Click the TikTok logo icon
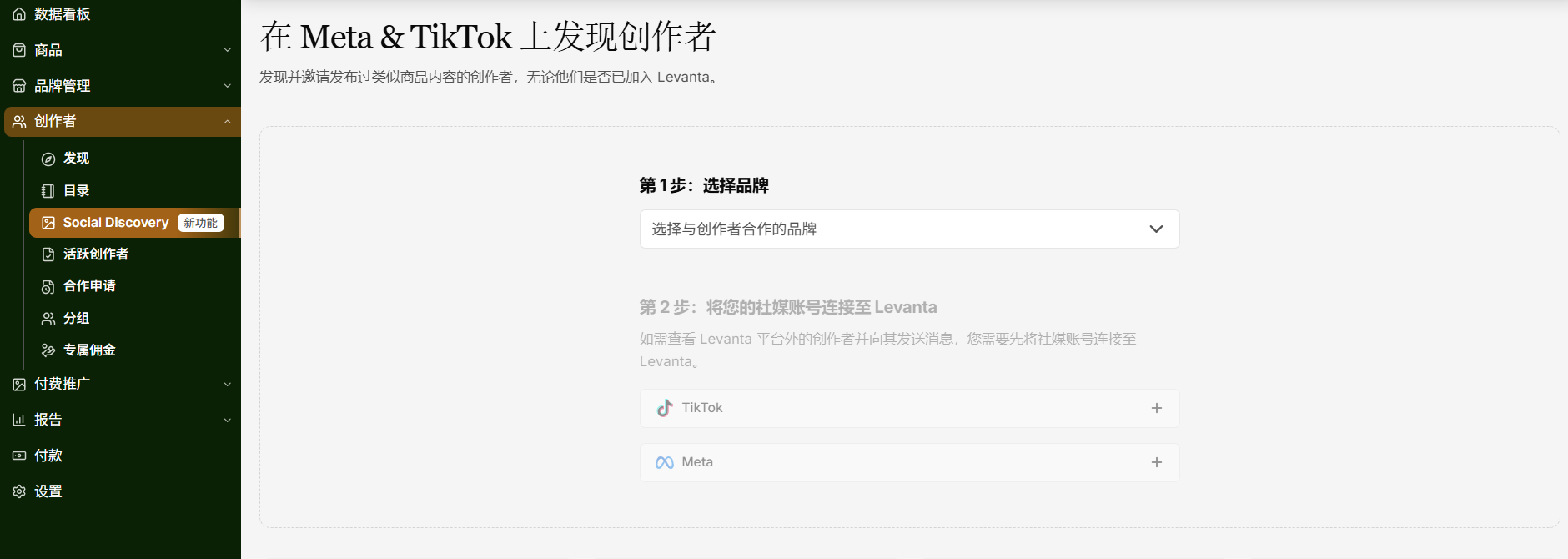This screenshot has height=559, width=1568. click(665, 408)
